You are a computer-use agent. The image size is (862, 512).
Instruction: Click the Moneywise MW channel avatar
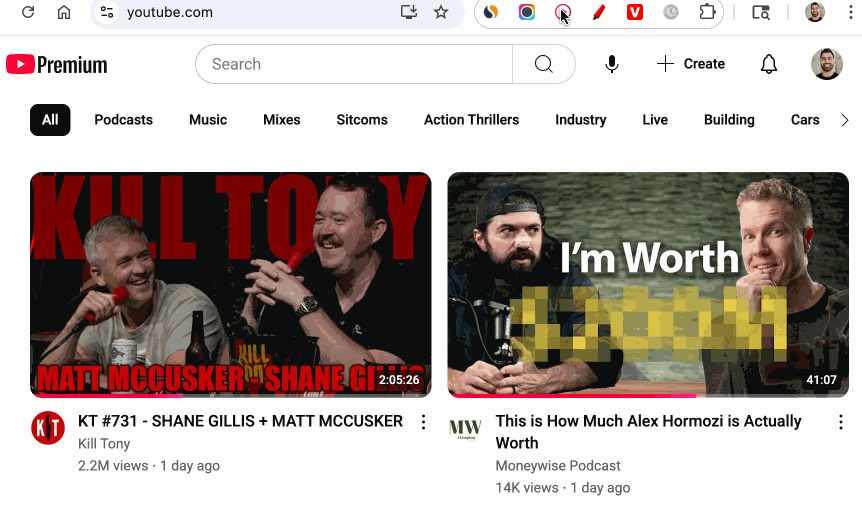(x=465, y=428)
